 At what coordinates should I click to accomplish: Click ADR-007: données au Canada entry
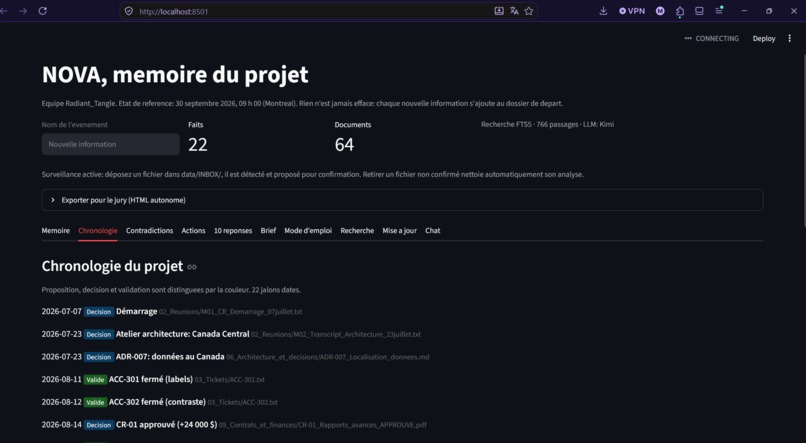(x=170, y=357)
